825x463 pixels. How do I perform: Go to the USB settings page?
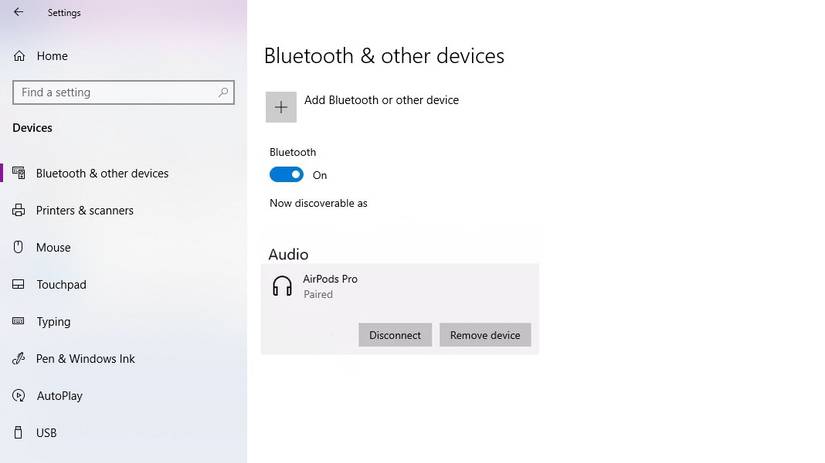(x=46, y=433)
